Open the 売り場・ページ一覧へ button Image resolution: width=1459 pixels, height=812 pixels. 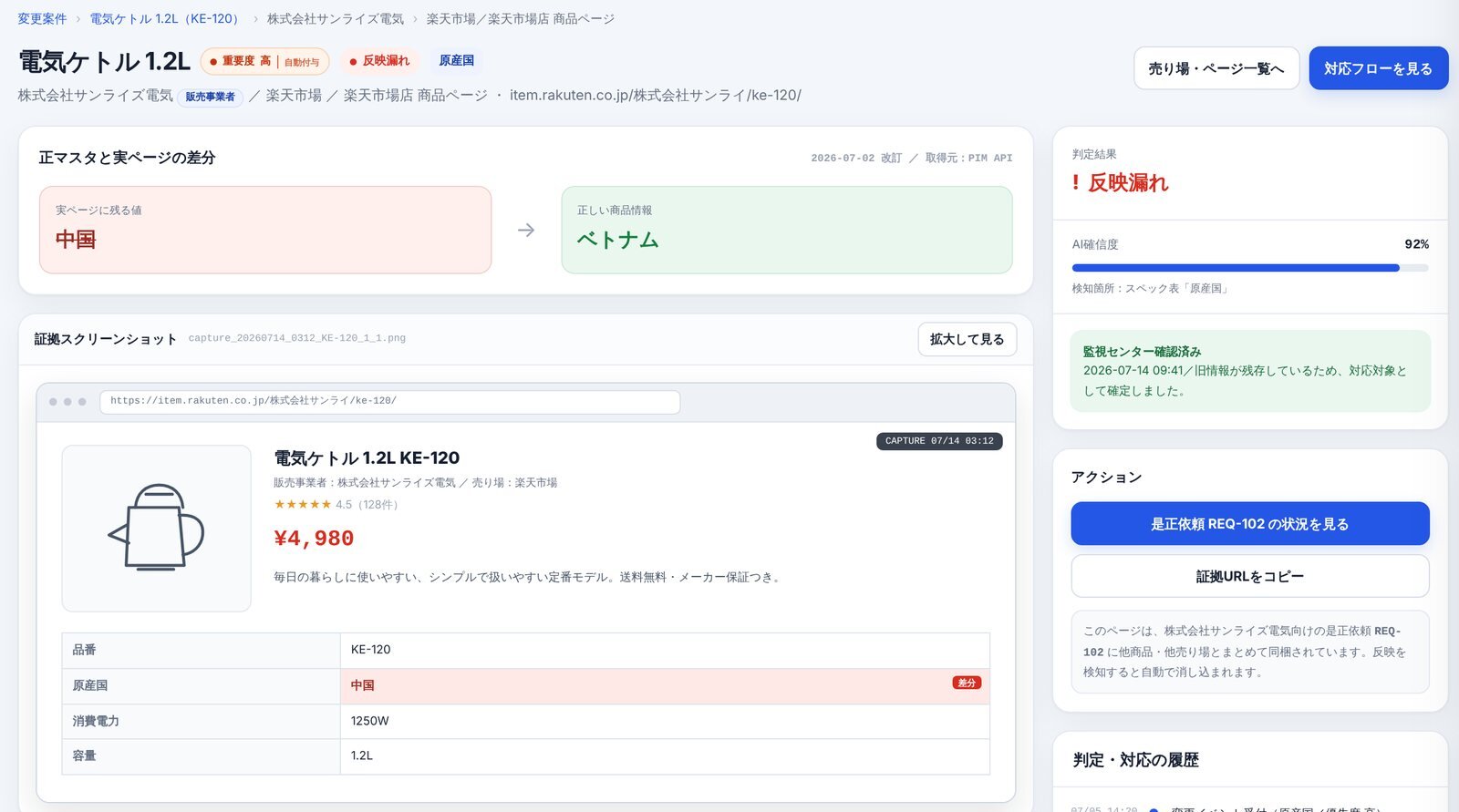point(1216,68)
